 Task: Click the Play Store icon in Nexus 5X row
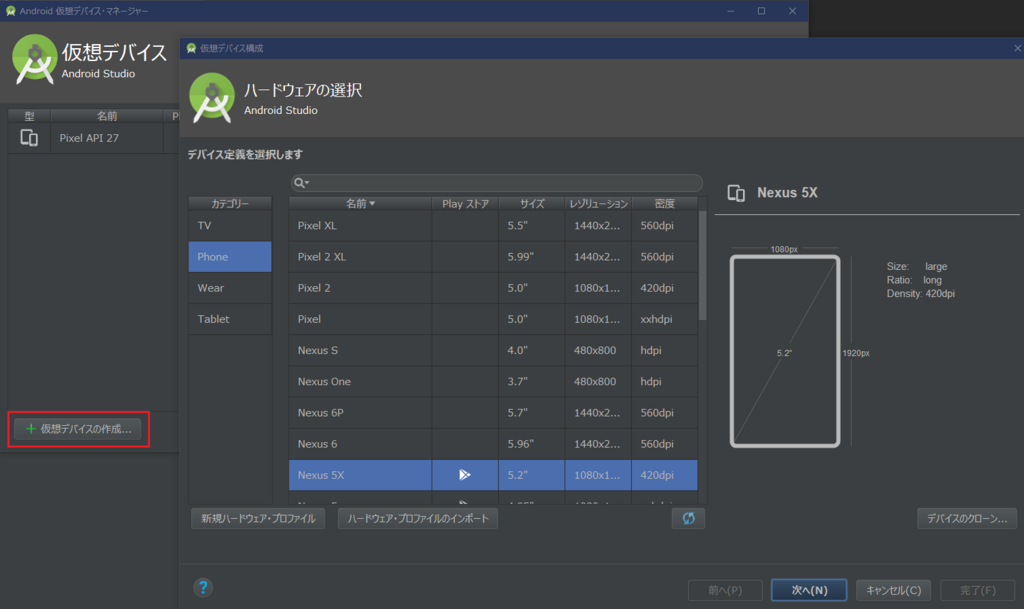pyautogui.click(x=464, y=475)
